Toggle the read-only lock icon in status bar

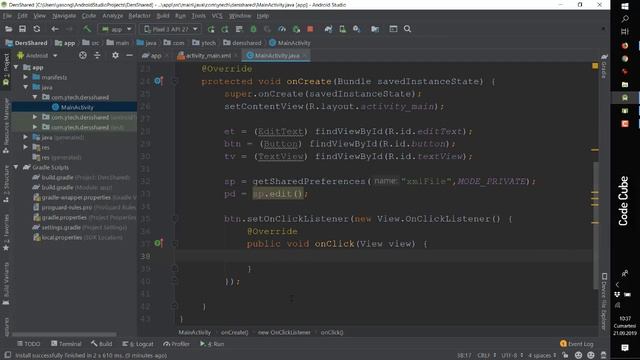[565, 356]
